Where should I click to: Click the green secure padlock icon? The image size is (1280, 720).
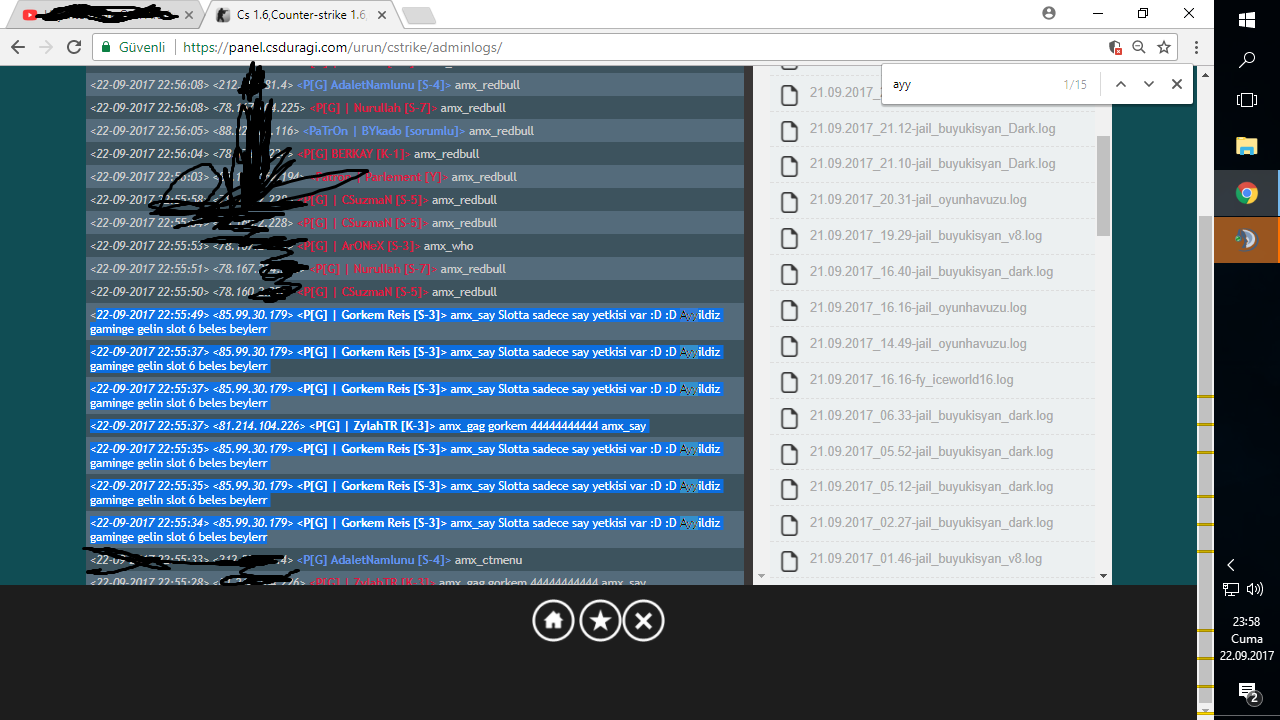[107, 47]
